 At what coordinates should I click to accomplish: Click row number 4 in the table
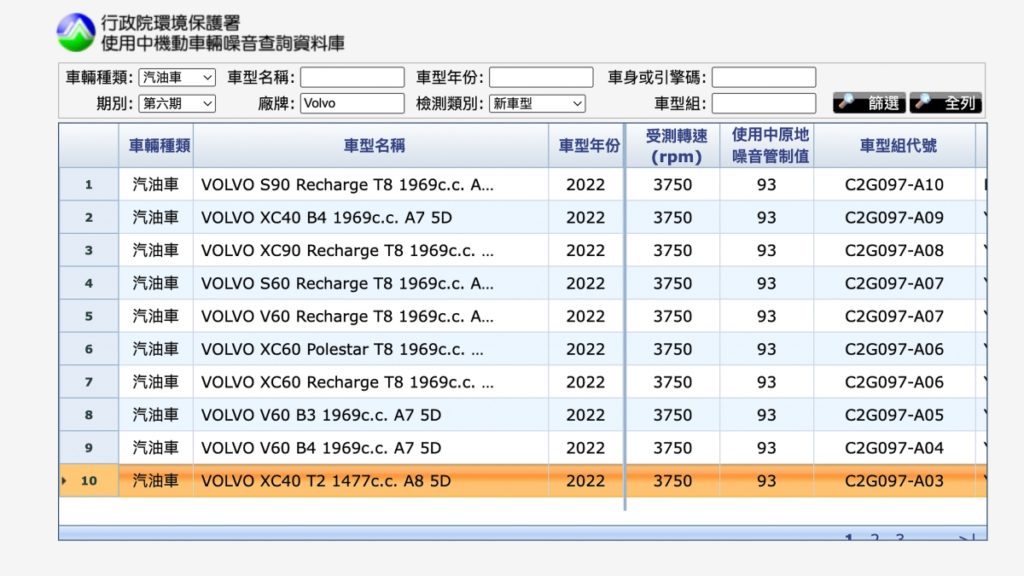pyautogui.click(x=89, y=283)
